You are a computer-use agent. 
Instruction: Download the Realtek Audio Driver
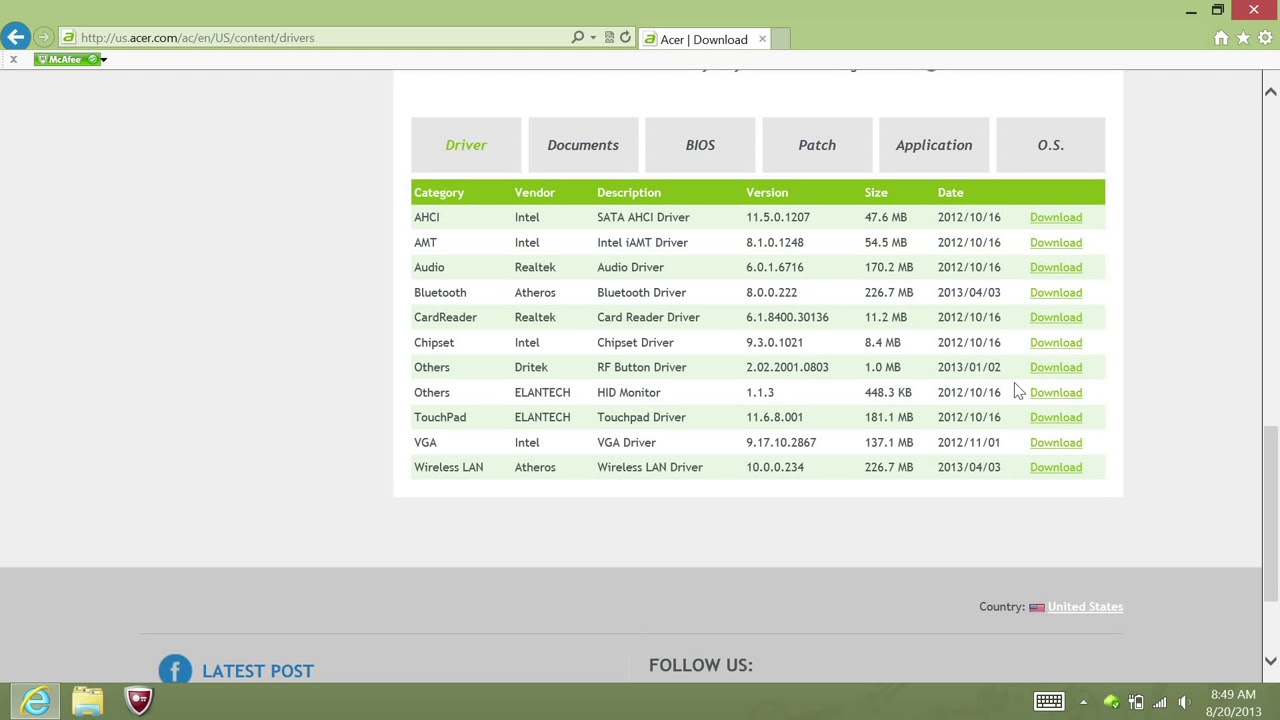tap(1056, 267)
